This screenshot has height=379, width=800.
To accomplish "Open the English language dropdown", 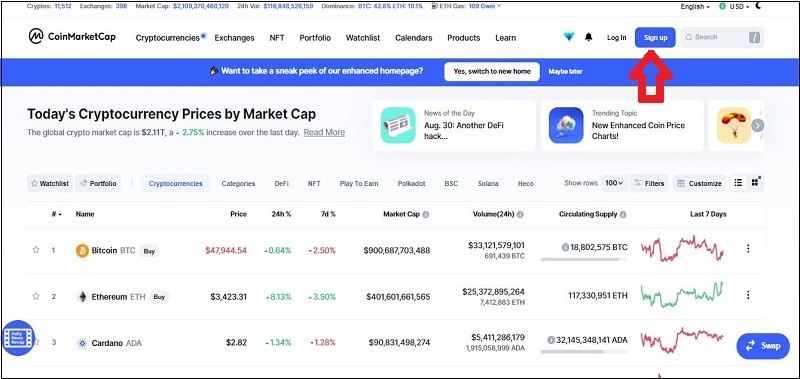I will click(695, 7).
